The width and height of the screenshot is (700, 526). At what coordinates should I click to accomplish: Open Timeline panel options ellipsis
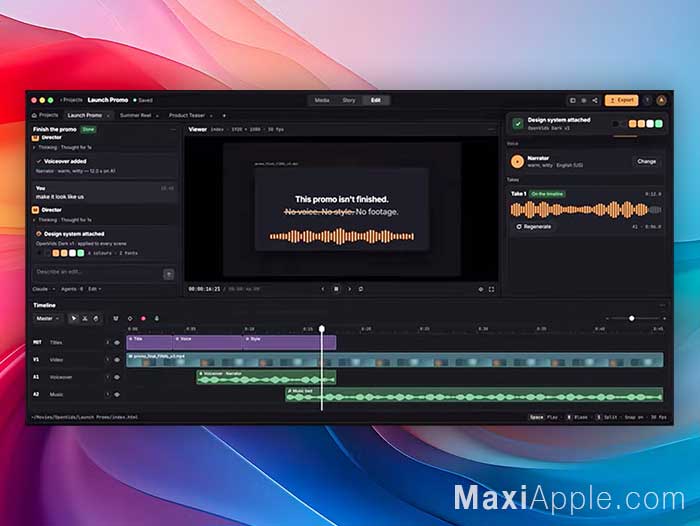coord(662,305)
